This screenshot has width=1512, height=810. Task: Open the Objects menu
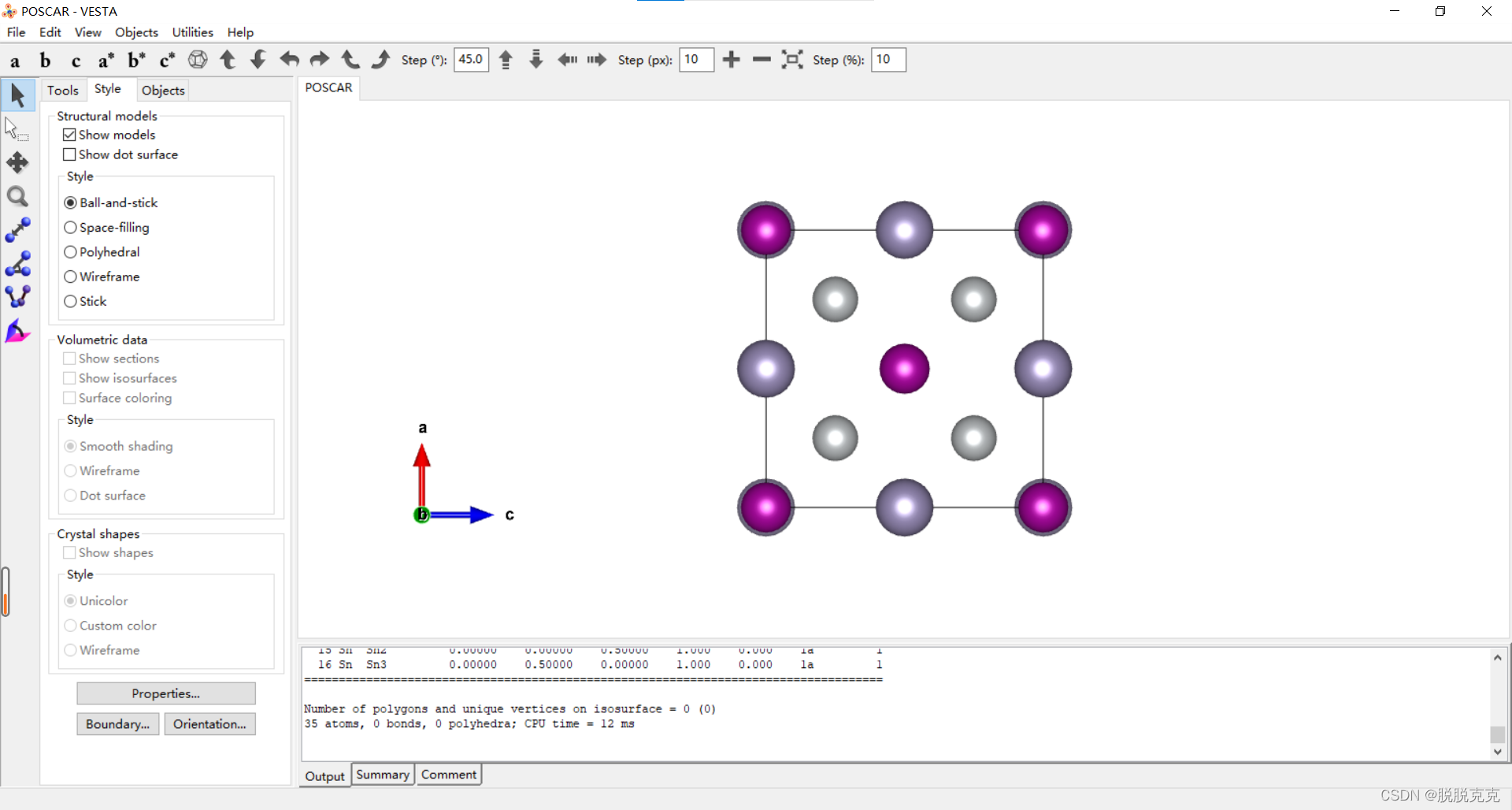(x=136, y=32)
